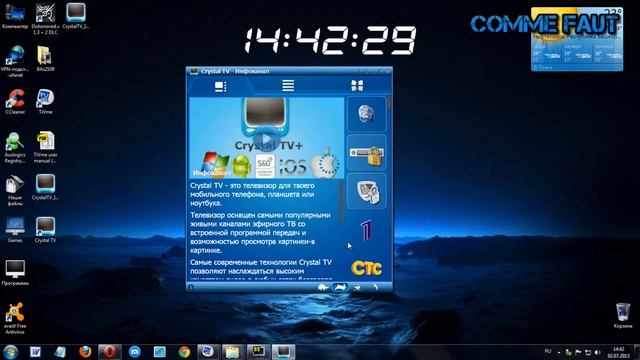Play the Crystal TV+ info channel video
This screenshot has width=640, height=360.
click(x=266, y=140)
